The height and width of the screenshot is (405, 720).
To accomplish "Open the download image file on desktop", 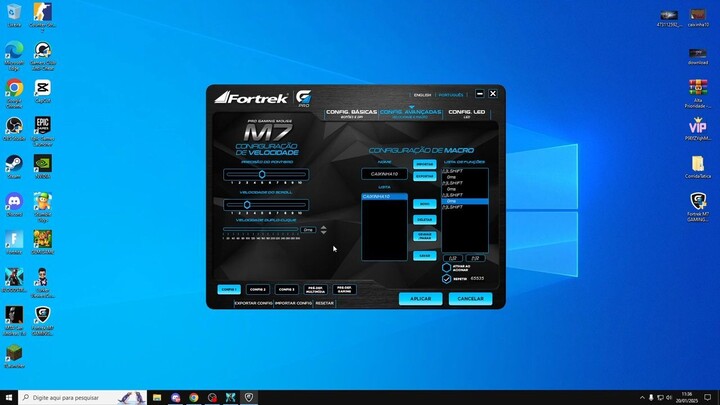I will point(698,56).
